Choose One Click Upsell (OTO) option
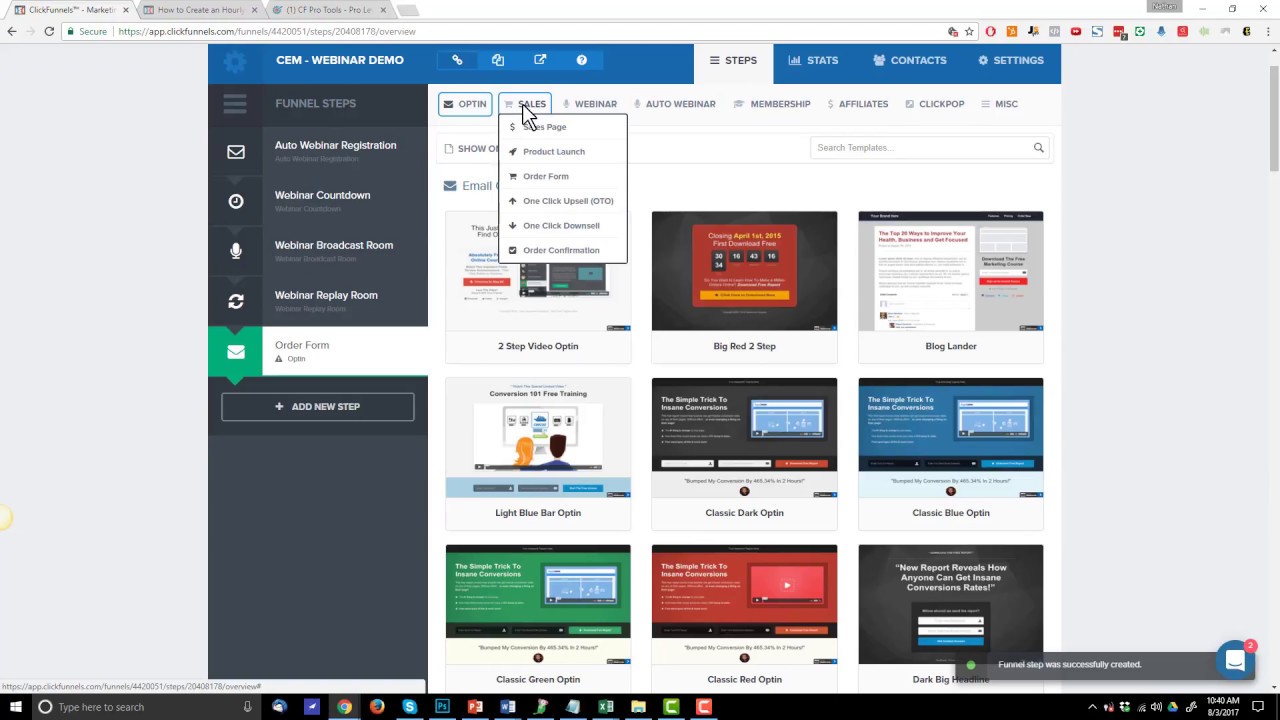Image resolution: width=1280 pixels, height=720 pixels. (x=562, y=201)
